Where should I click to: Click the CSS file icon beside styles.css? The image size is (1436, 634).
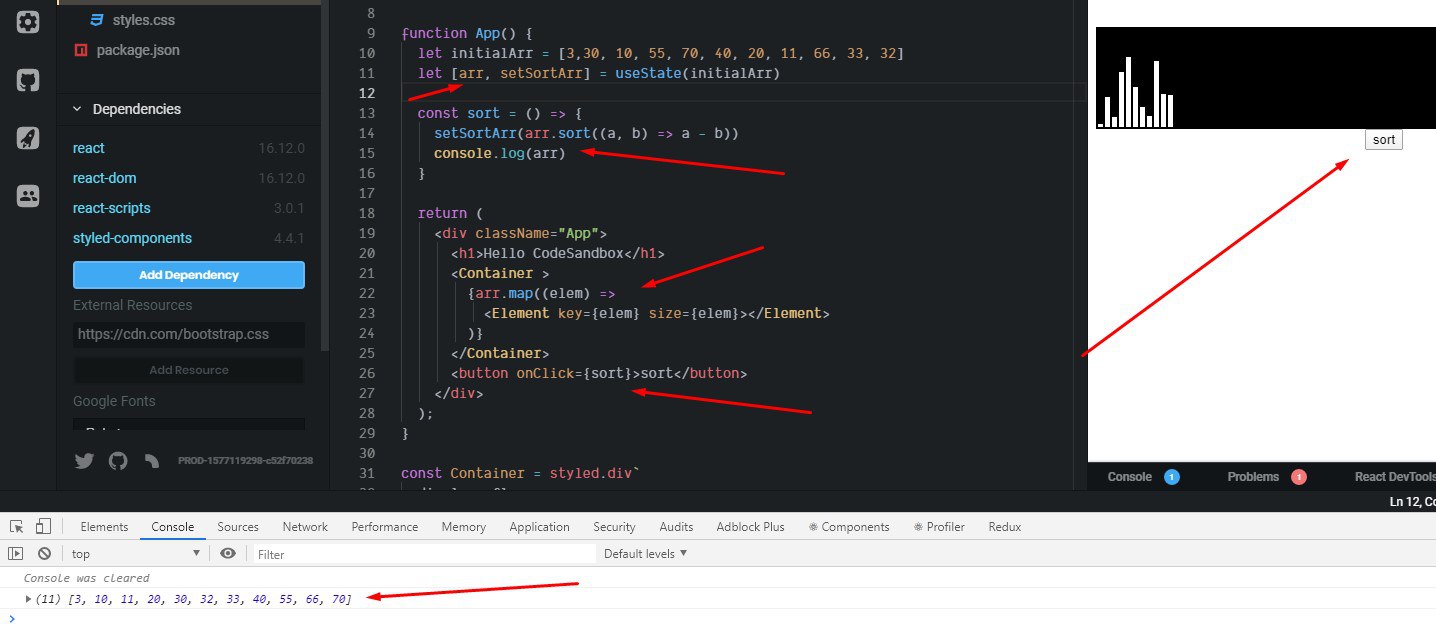pyautogui.click(x=97, y=20)
